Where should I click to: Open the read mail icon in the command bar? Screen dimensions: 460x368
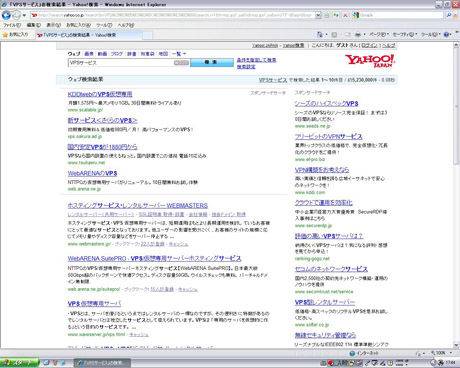pos(348,34)
